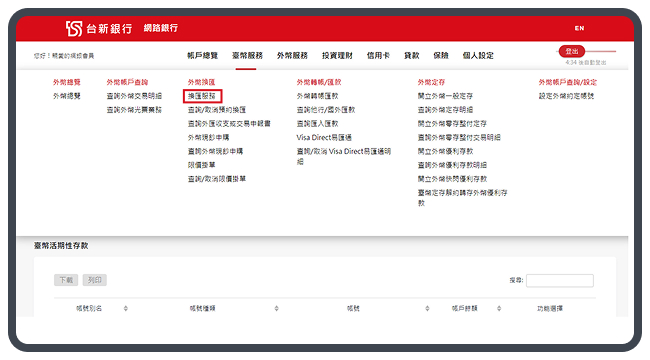
Task: Open the 外幣服務 menu
Action: tap(292, 56)
